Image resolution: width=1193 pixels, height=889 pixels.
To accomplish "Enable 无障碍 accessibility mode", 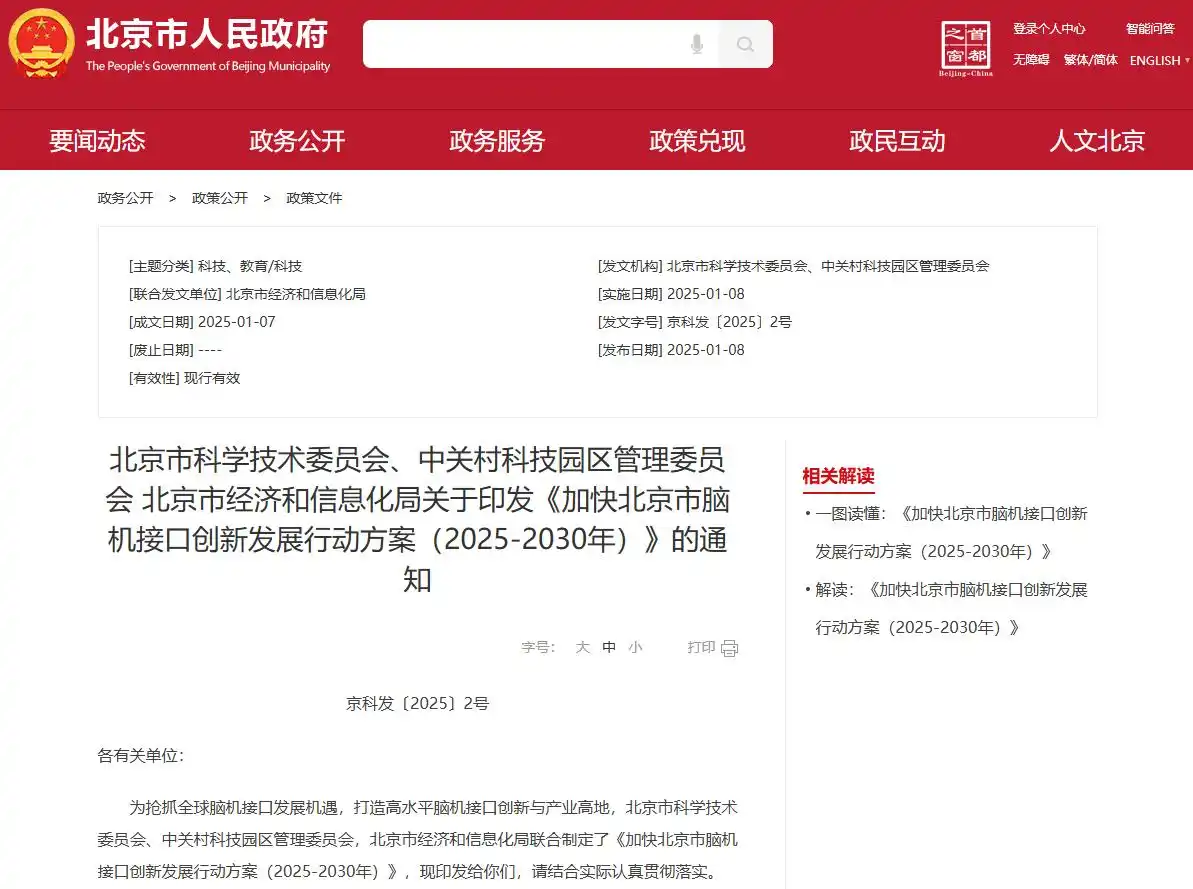I will click(1030, 60).
